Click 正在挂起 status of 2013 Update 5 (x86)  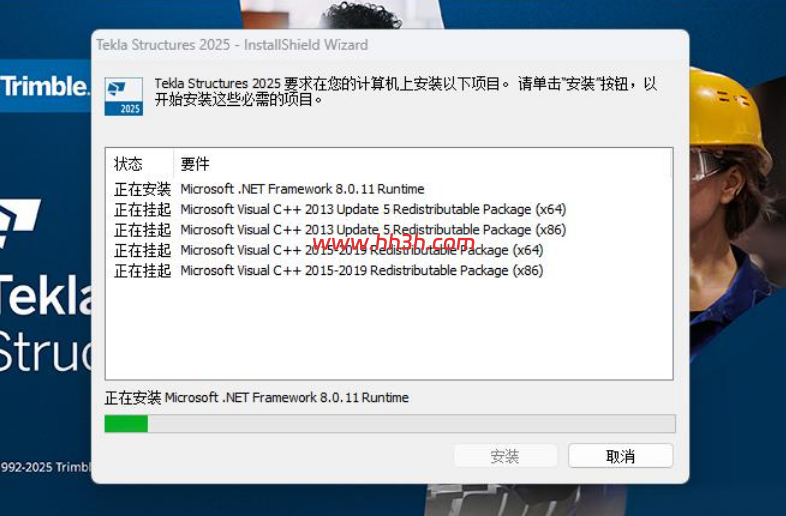pos(142,230)
